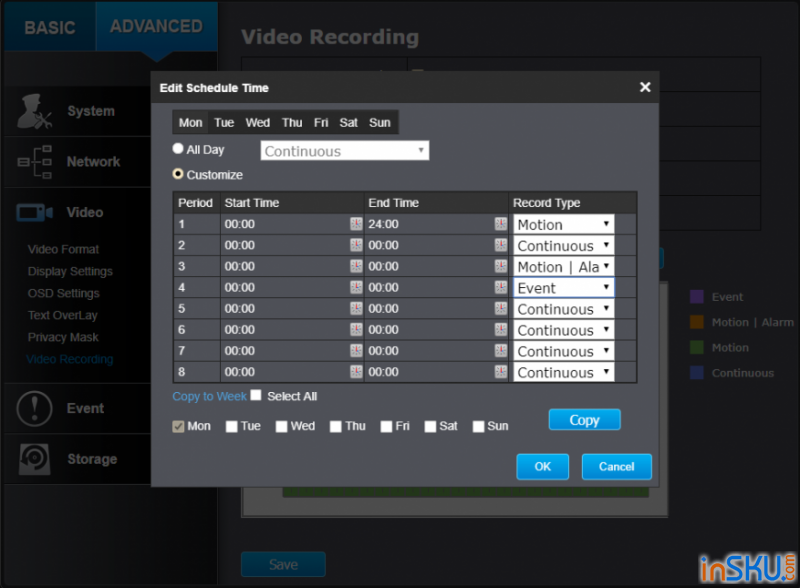Open time picker for period 4 end time
Viewport: 800px width, 588px height.
coord(501,287)
